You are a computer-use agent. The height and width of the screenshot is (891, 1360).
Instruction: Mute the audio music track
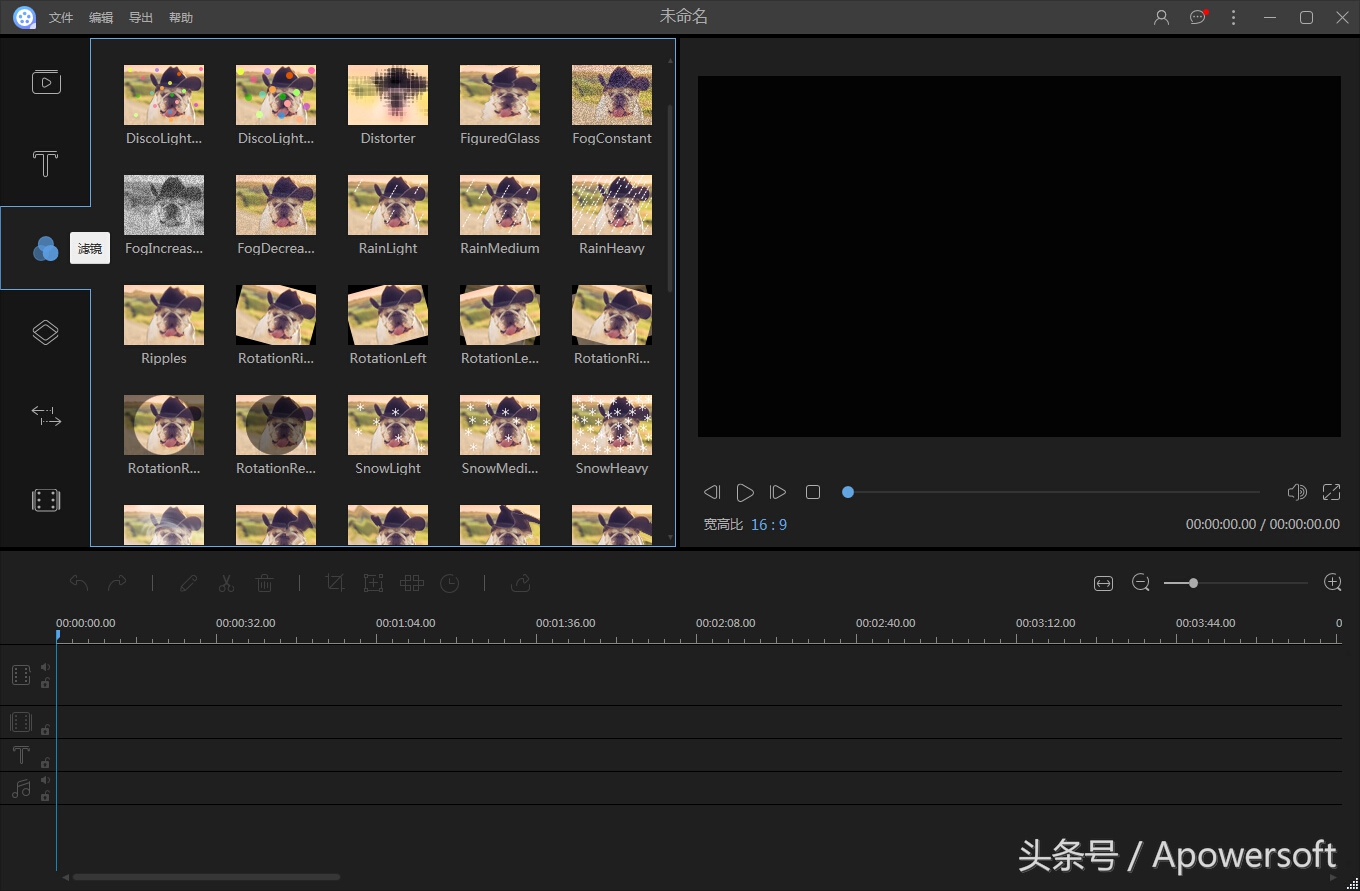[x=45, y=780]
